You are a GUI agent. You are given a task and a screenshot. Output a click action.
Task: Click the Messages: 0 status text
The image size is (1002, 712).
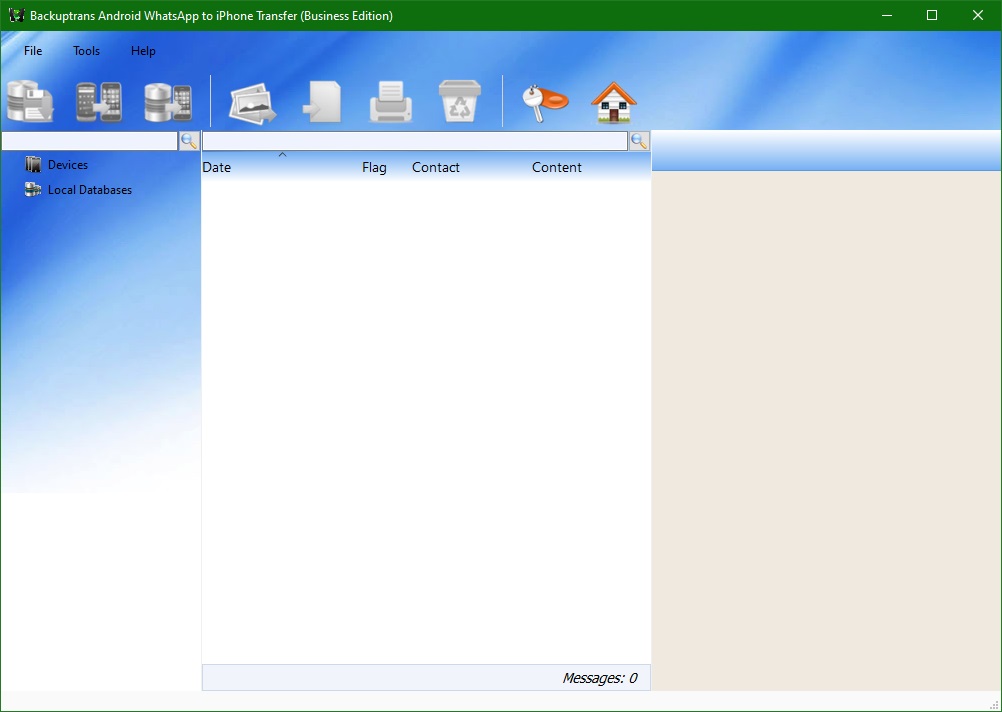(x=599, y=678)
